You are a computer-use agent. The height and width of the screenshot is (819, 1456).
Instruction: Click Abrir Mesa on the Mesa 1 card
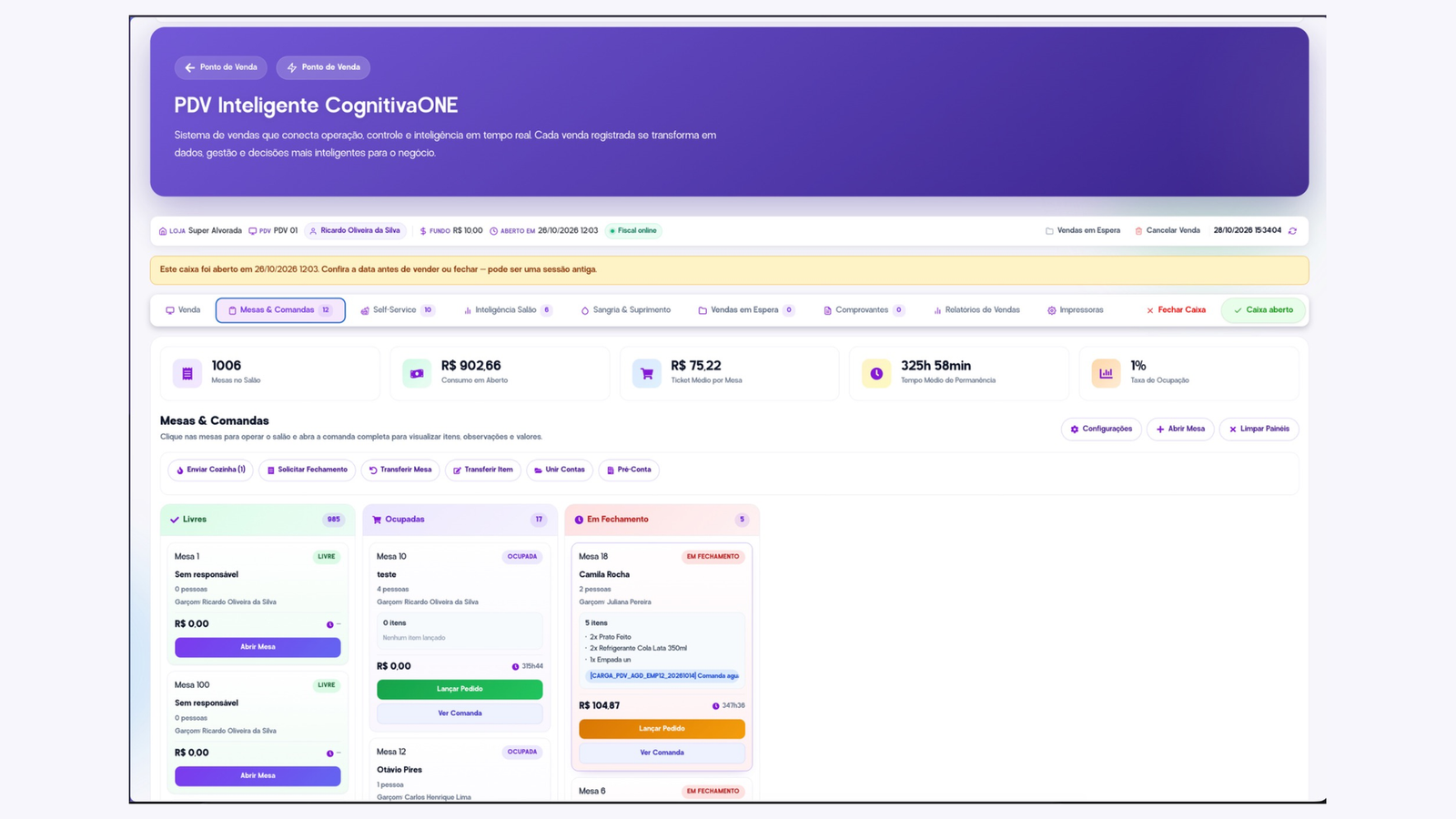pos(258,647)
